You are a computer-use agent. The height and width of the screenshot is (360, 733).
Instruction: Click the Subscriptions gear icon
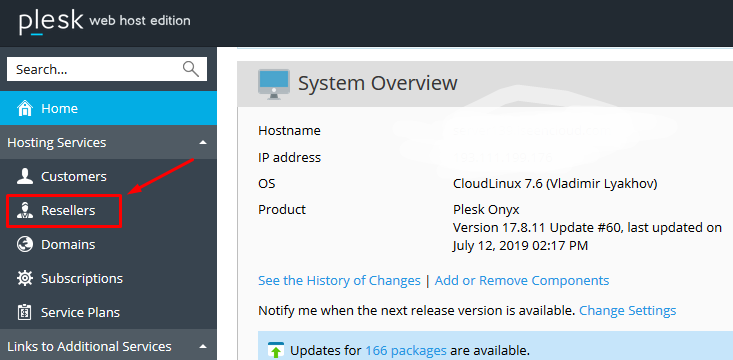click(x=24, y=278)
